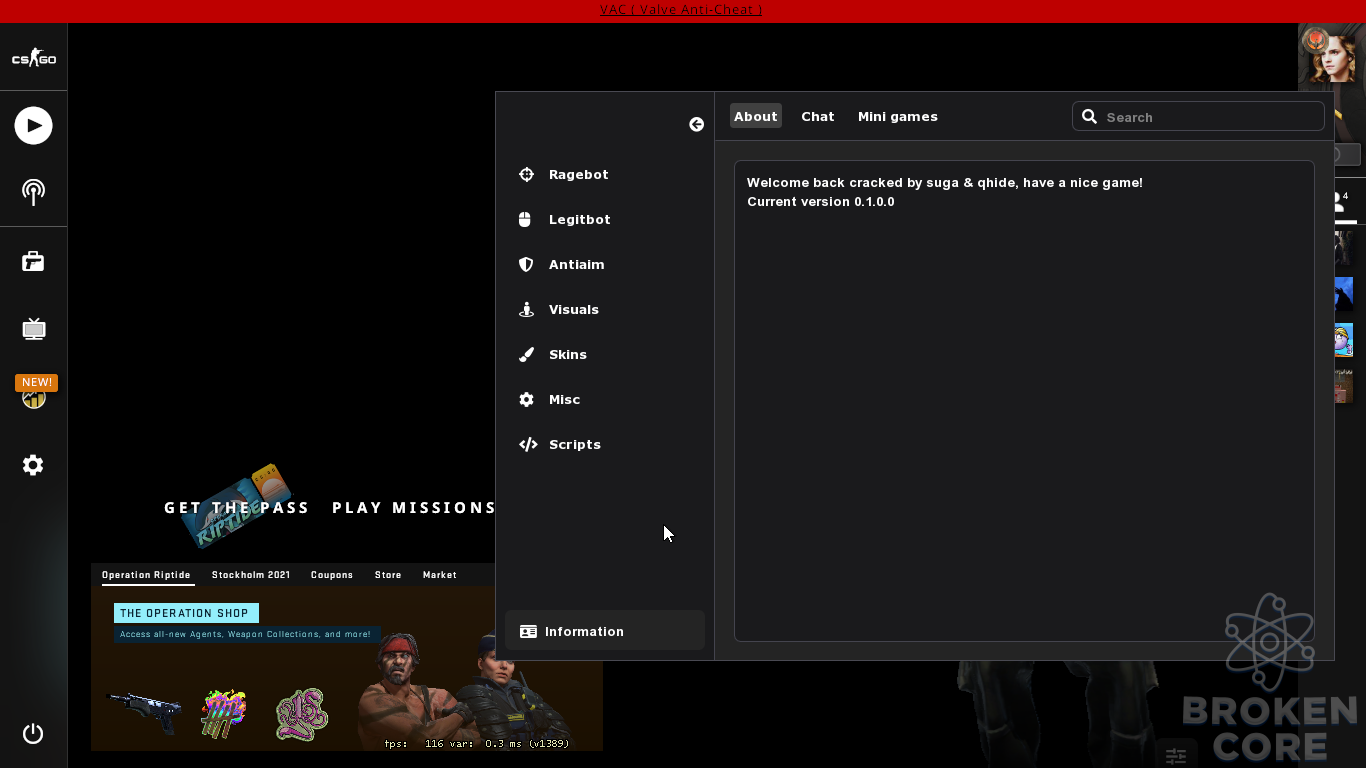Open the Mini games tab
Screen dimensions: 1366x768
[x=898, y=116]
